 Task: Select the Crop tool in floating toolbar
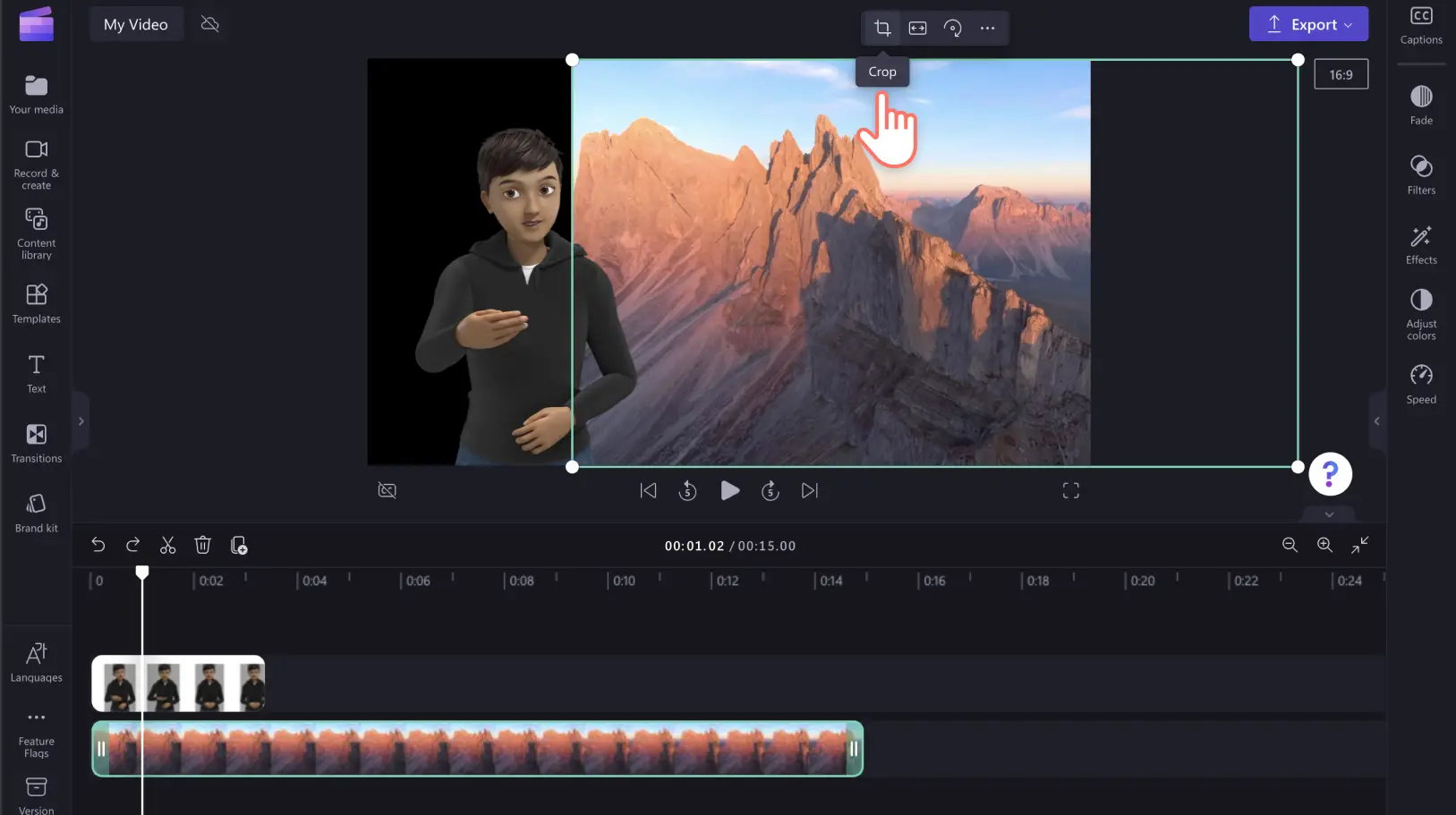pos(882,28)
